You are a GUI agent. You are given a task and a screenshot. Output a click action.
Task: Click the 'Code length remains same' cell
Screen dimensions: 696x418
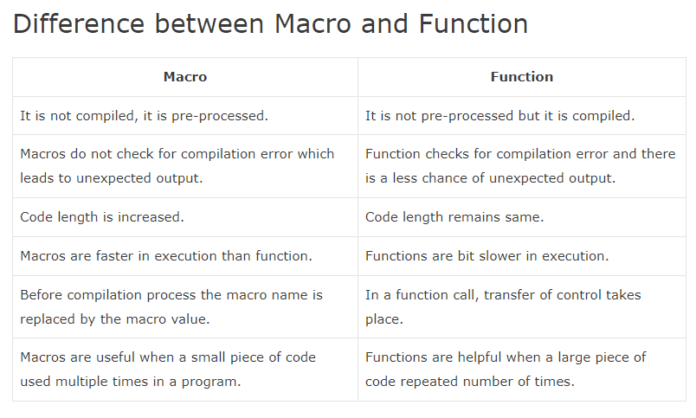(x=454, y=217)
